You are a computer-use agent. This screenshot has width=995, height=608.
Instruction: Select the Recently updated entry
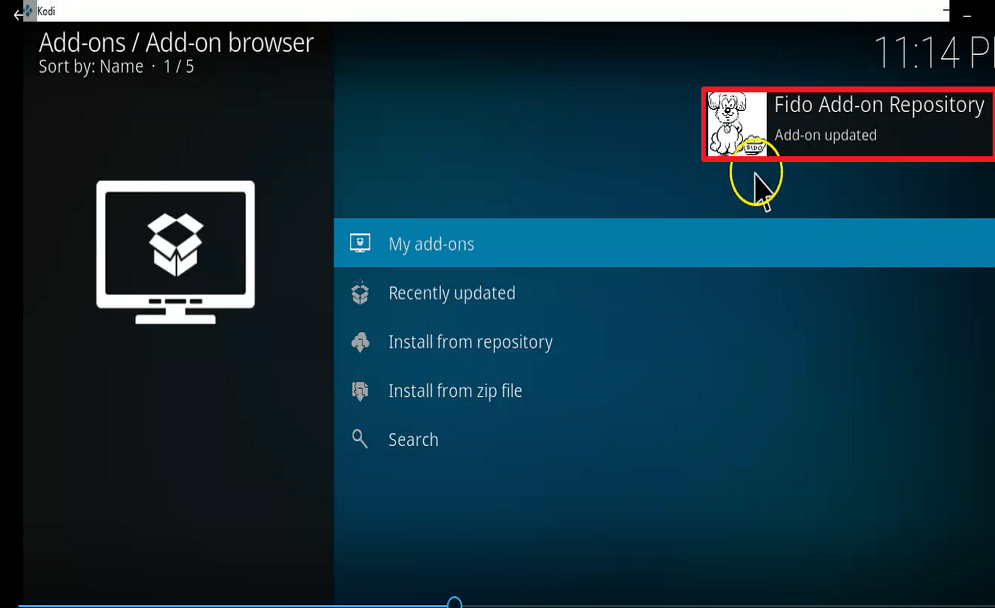664,293
